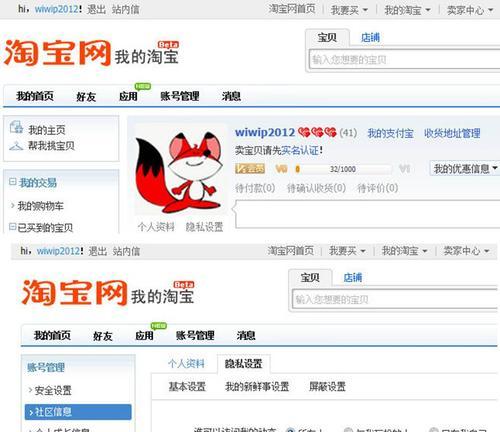Click search box on the 隐私设置 page
500x432 pixels.
[x=395, y=299]
